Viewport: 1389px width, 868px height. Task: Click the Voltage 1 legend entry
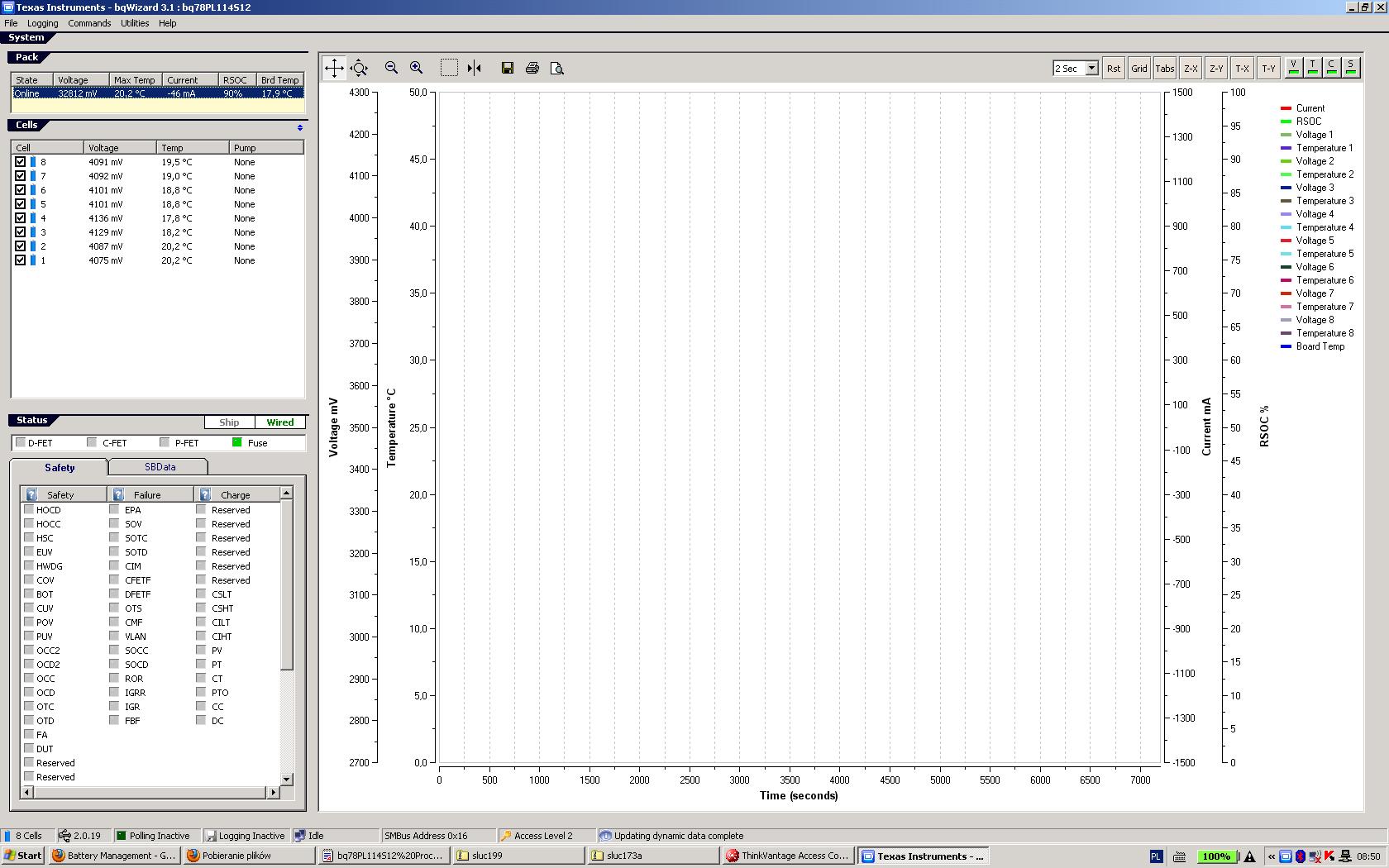click(x=1314, y=135)
